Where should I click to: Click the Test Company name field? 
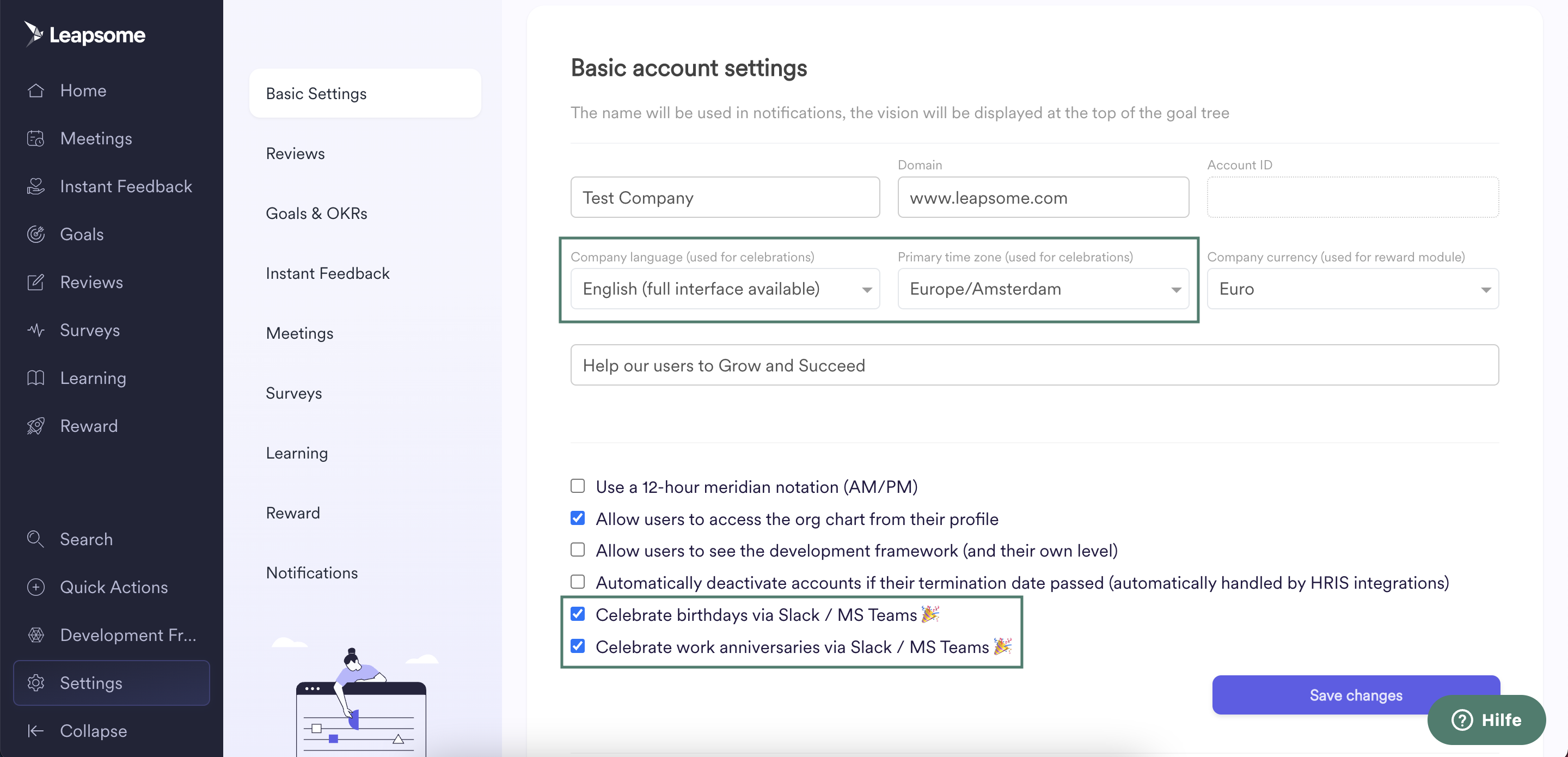tap(725, 197)
